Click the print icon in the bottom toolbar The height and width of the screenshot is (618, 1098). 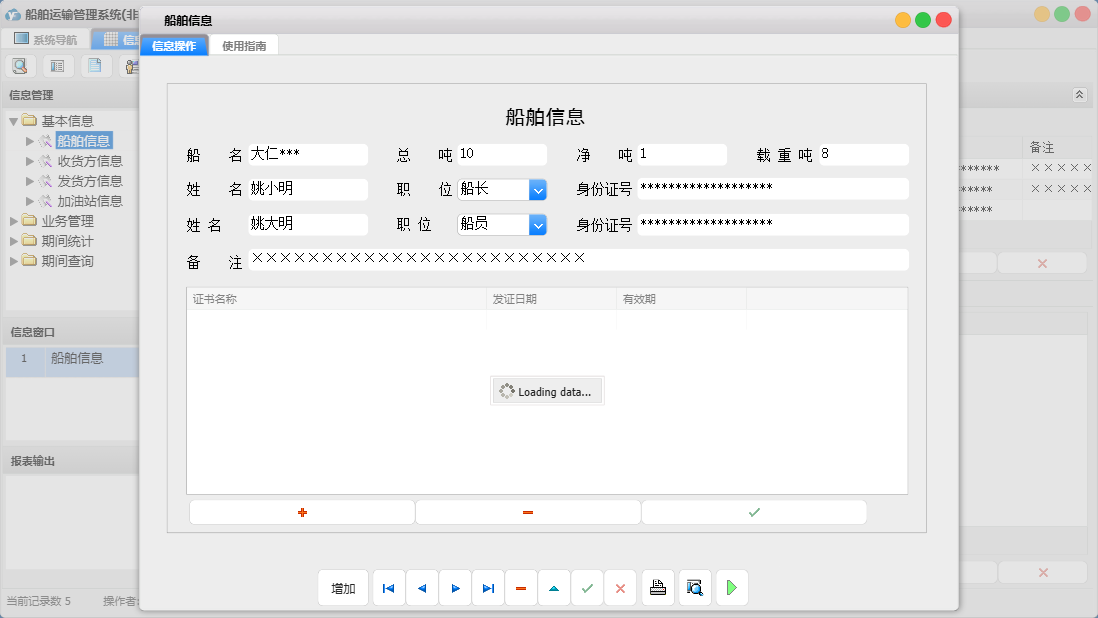click(658, 588)
